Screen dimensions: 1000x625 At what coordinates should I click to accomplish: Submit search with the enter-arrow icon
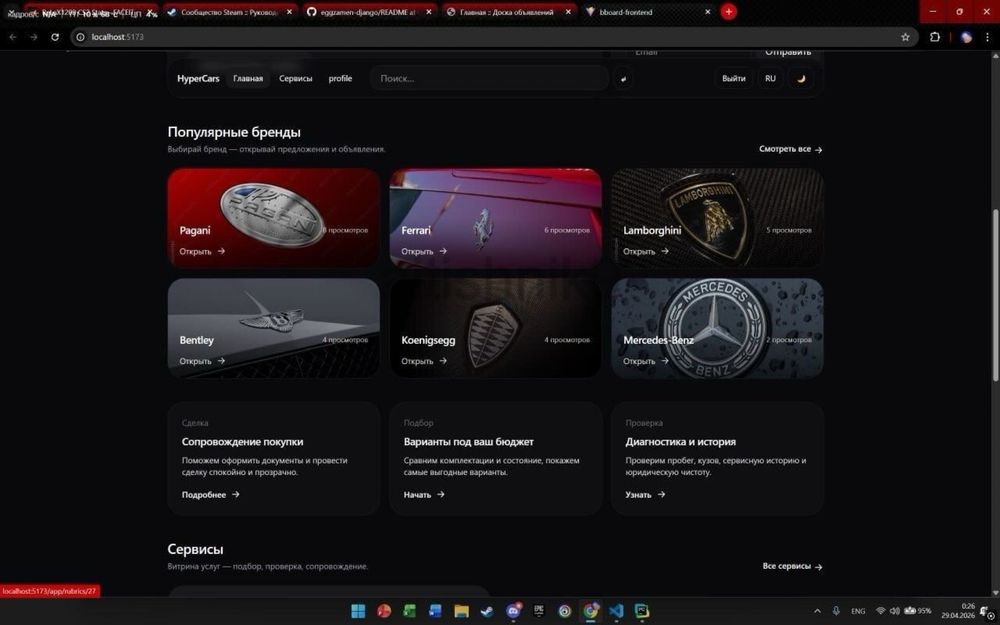coord(623,78)
